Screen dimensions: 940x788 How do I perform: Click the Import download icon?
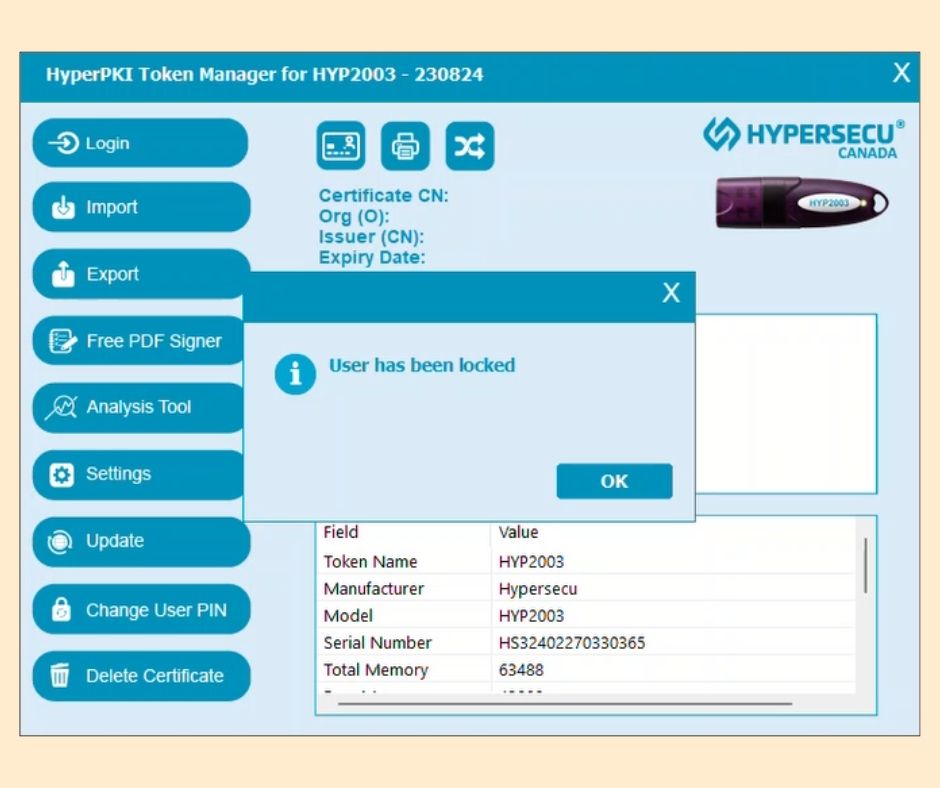[63, 207]
